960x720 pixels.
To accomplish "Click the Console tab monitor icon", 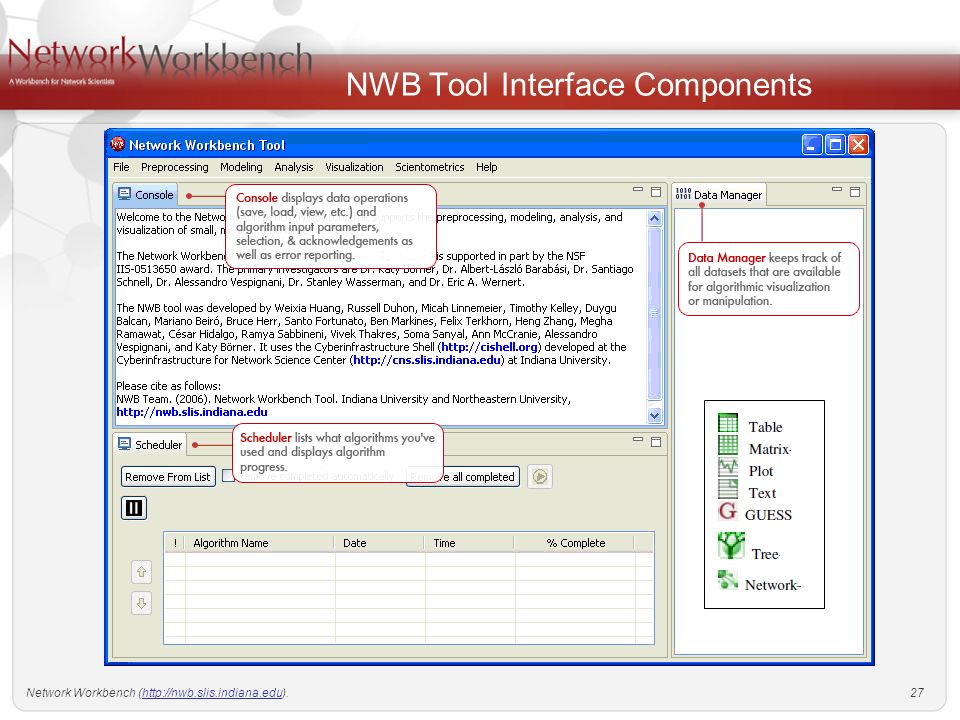I will click(x=124, y=194).
